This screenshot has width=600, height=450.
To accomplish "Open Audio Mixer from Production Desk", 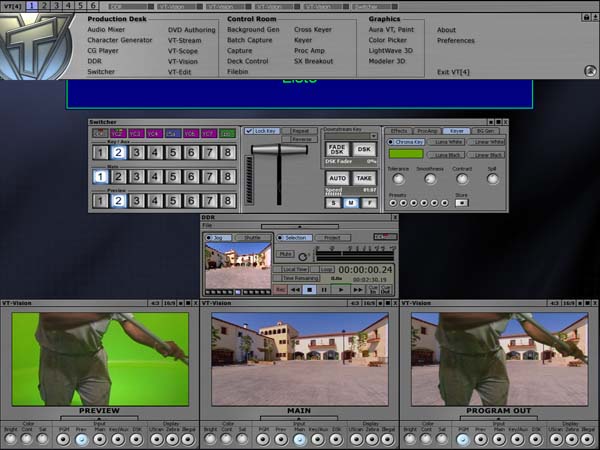I will click(106, 29).
